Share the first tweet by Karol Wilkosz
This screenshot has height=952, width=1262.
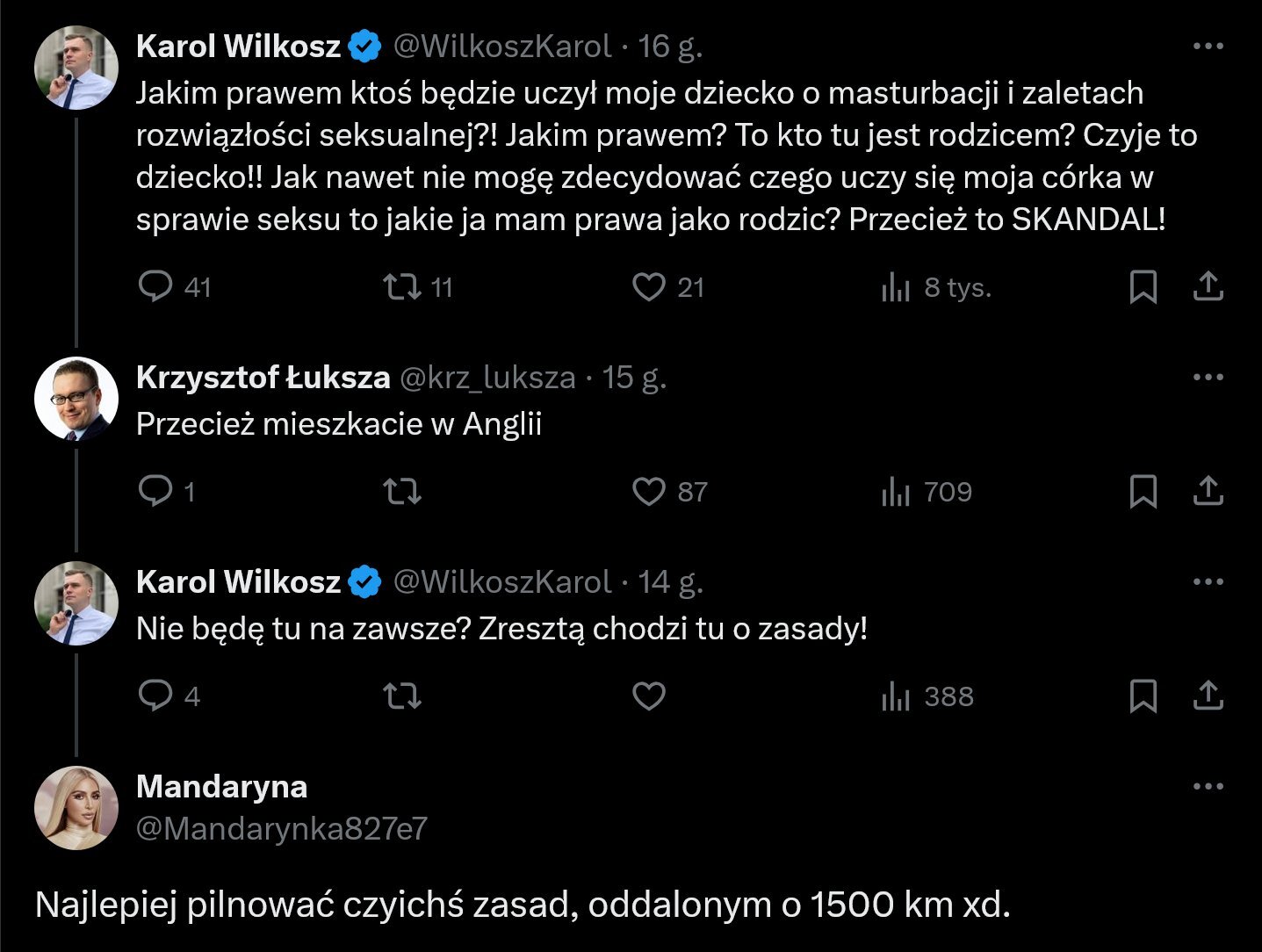pos(1208,287)
